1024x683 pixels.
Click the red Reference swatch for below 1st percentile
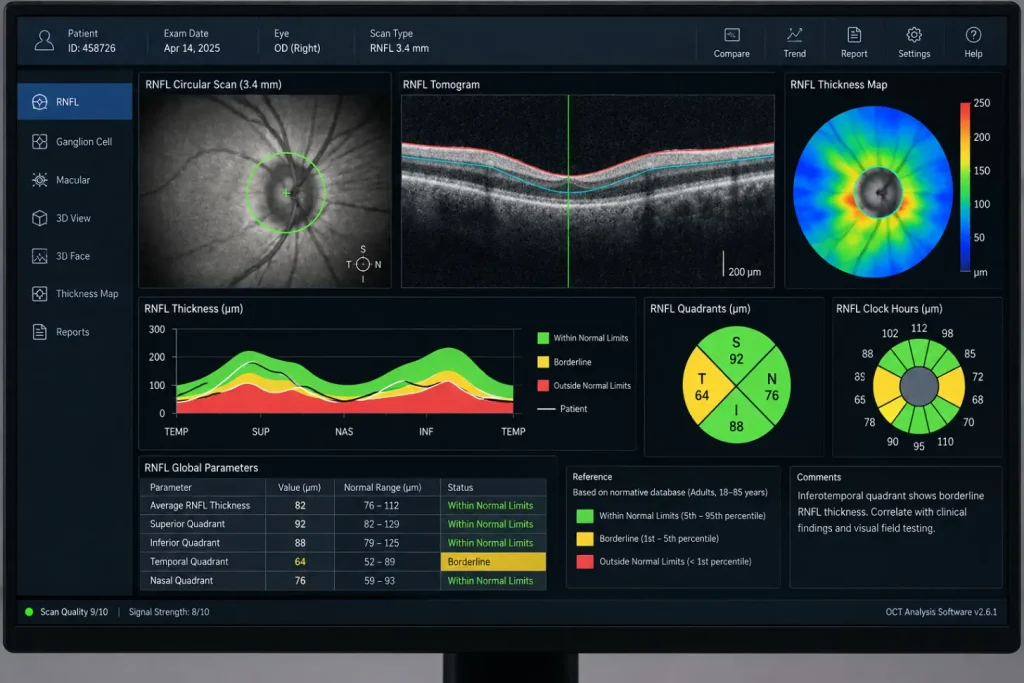click(584, 562)
